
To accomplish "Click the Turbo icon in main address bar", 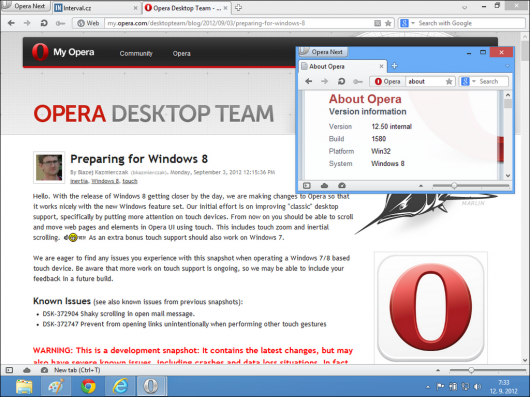I will [x=378, y=23].
